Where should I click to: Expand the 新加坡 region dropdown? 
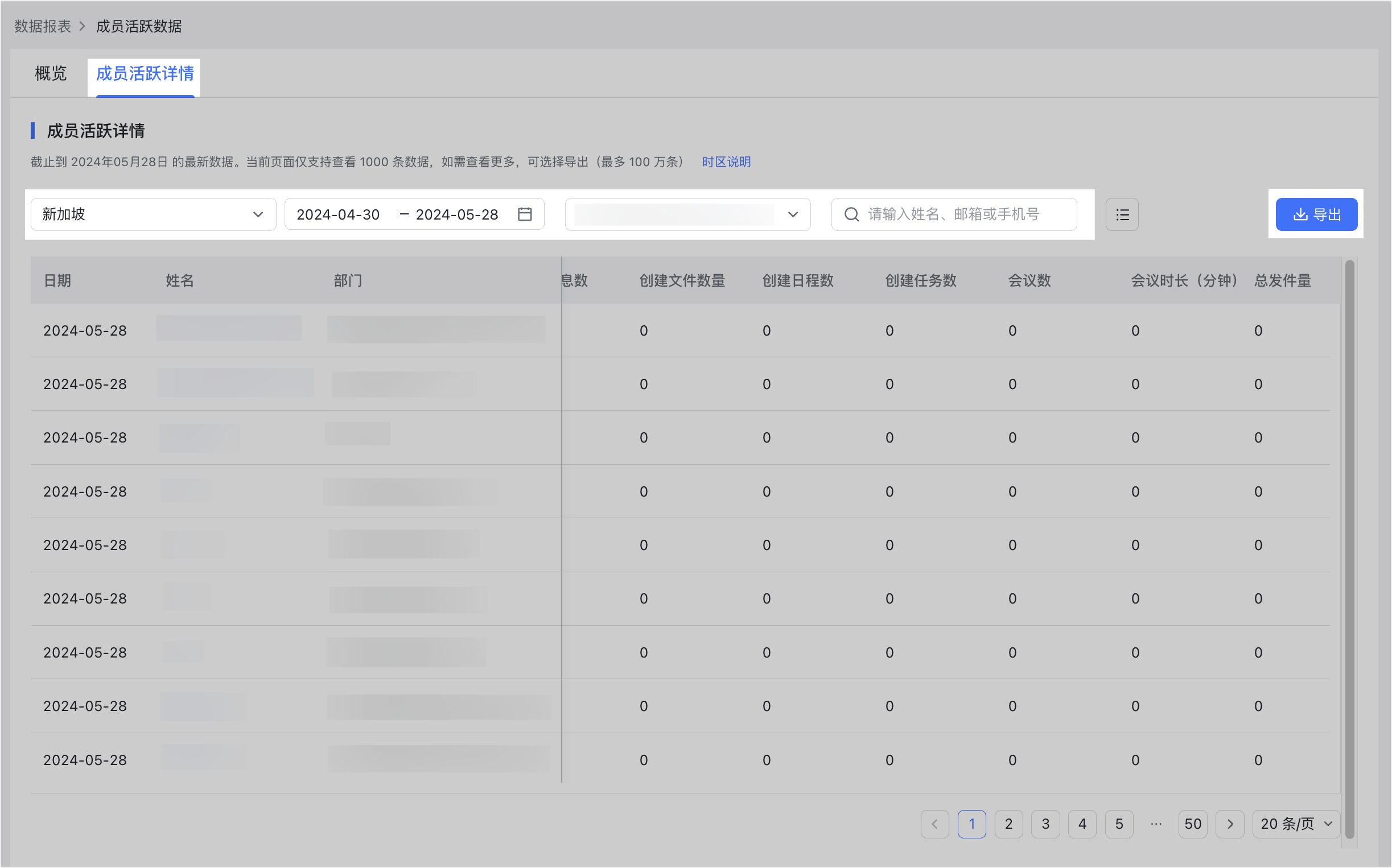153,214
